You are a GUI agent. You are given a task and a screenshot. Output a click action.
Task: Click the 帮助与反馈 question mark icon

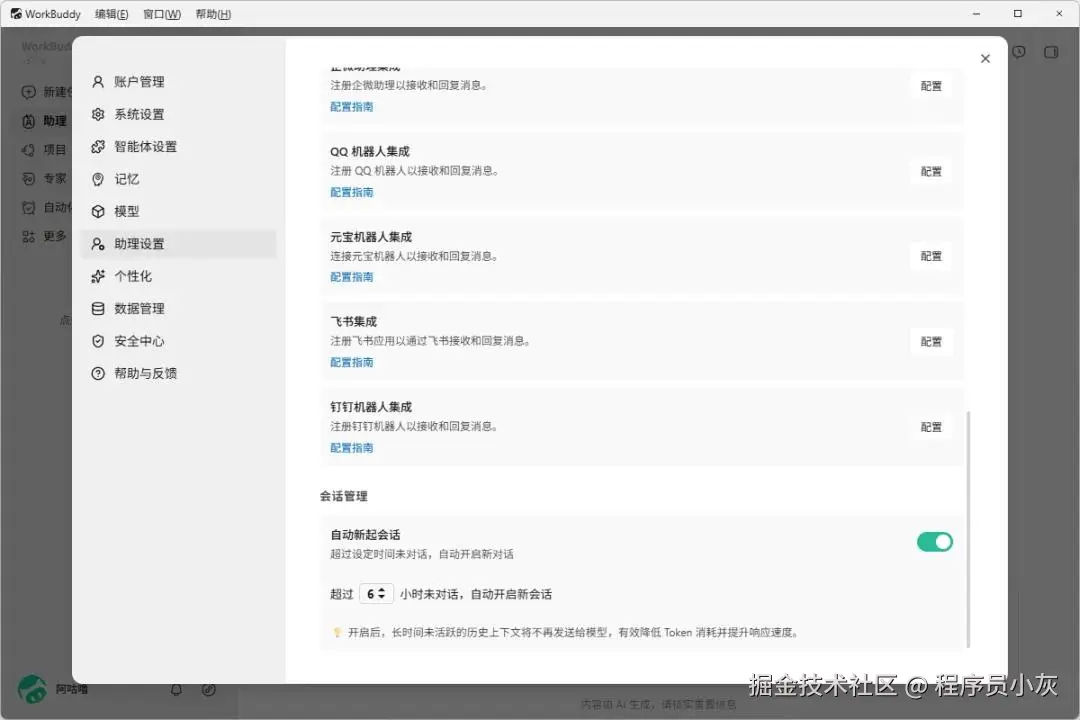(98, 373)
